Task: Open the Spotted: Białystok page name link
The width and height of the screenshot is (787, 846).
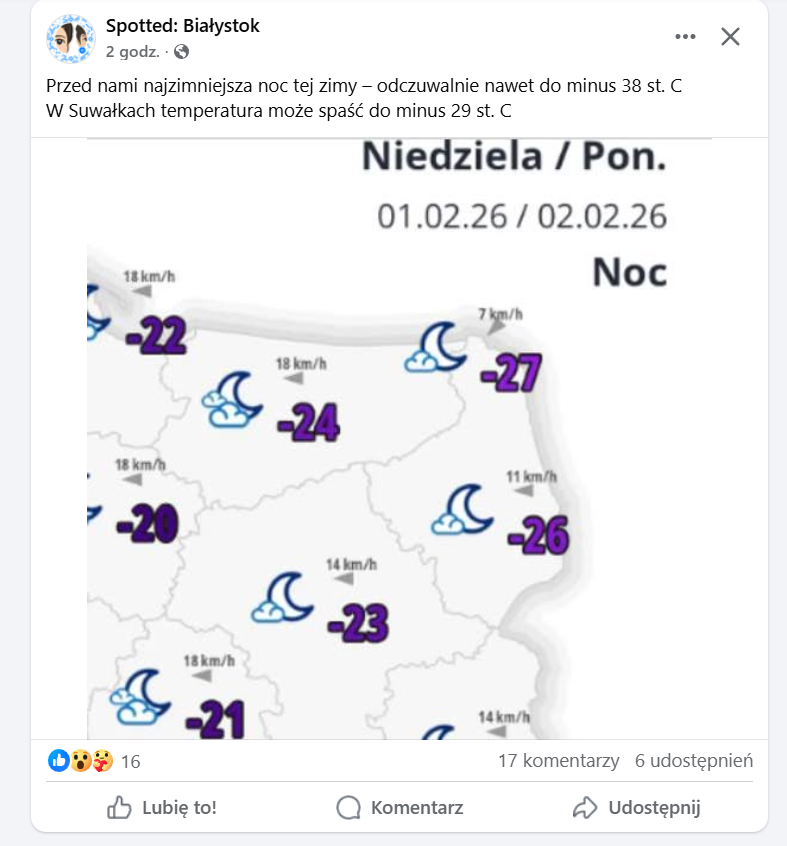Action: [x=182, y=26]
